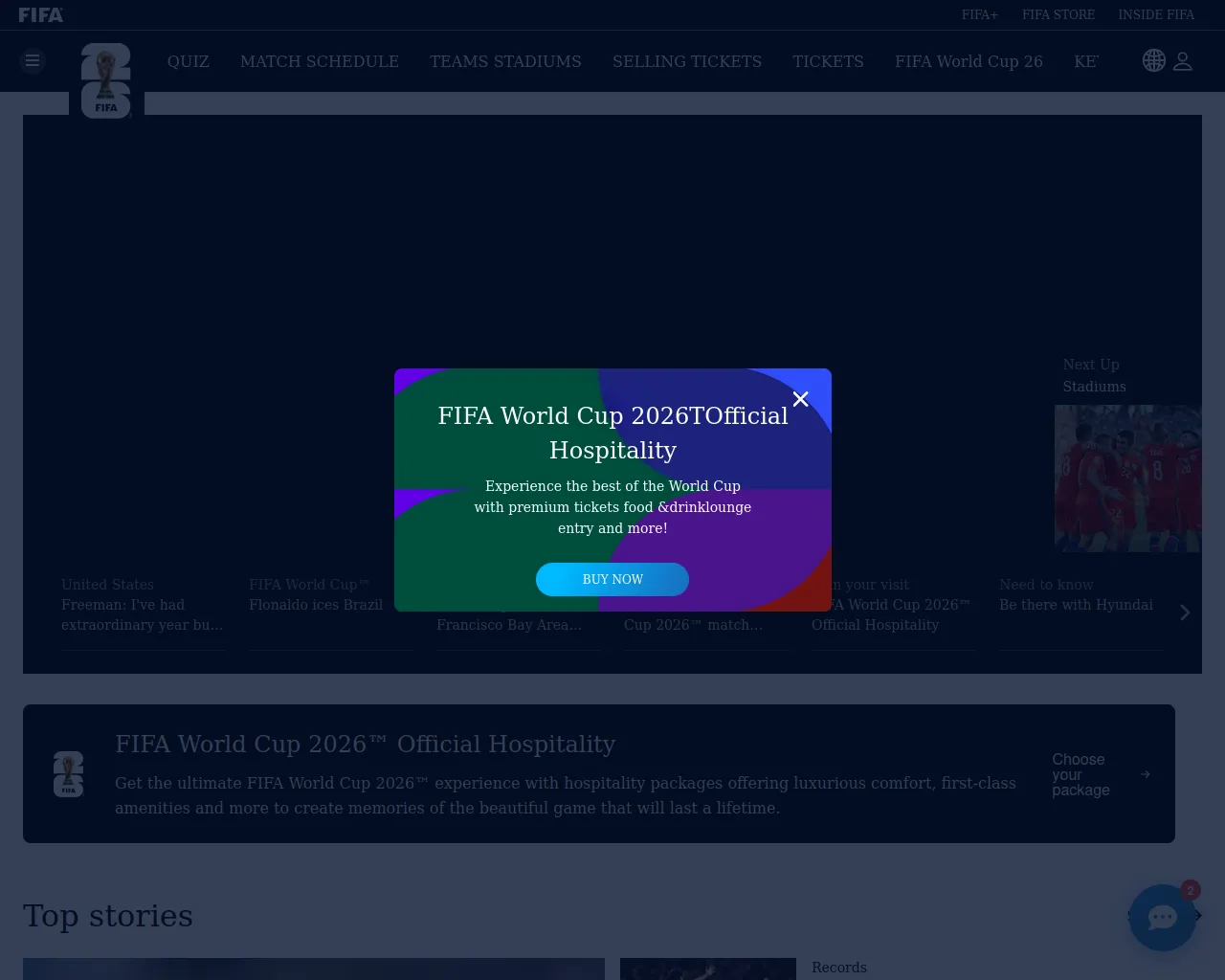Click the Next Up Stadiums thumbnail image
The image size is (1225, 980).
1127,479
